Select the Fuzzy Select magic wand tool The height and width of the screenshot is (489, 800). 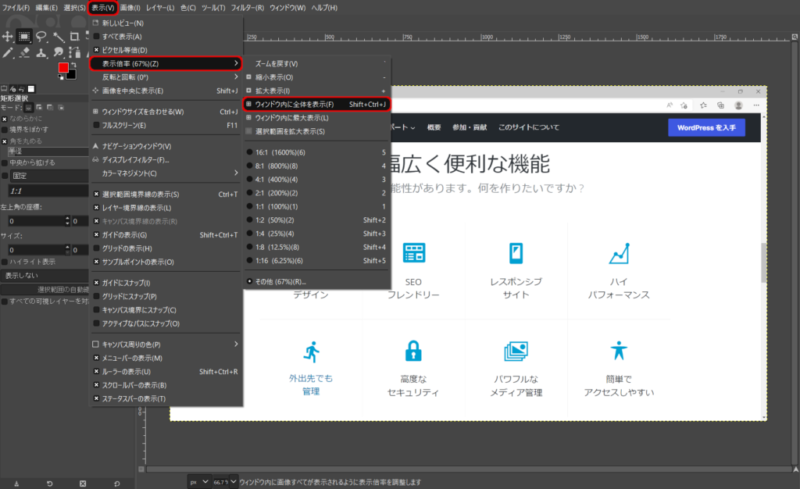[58, 36]
